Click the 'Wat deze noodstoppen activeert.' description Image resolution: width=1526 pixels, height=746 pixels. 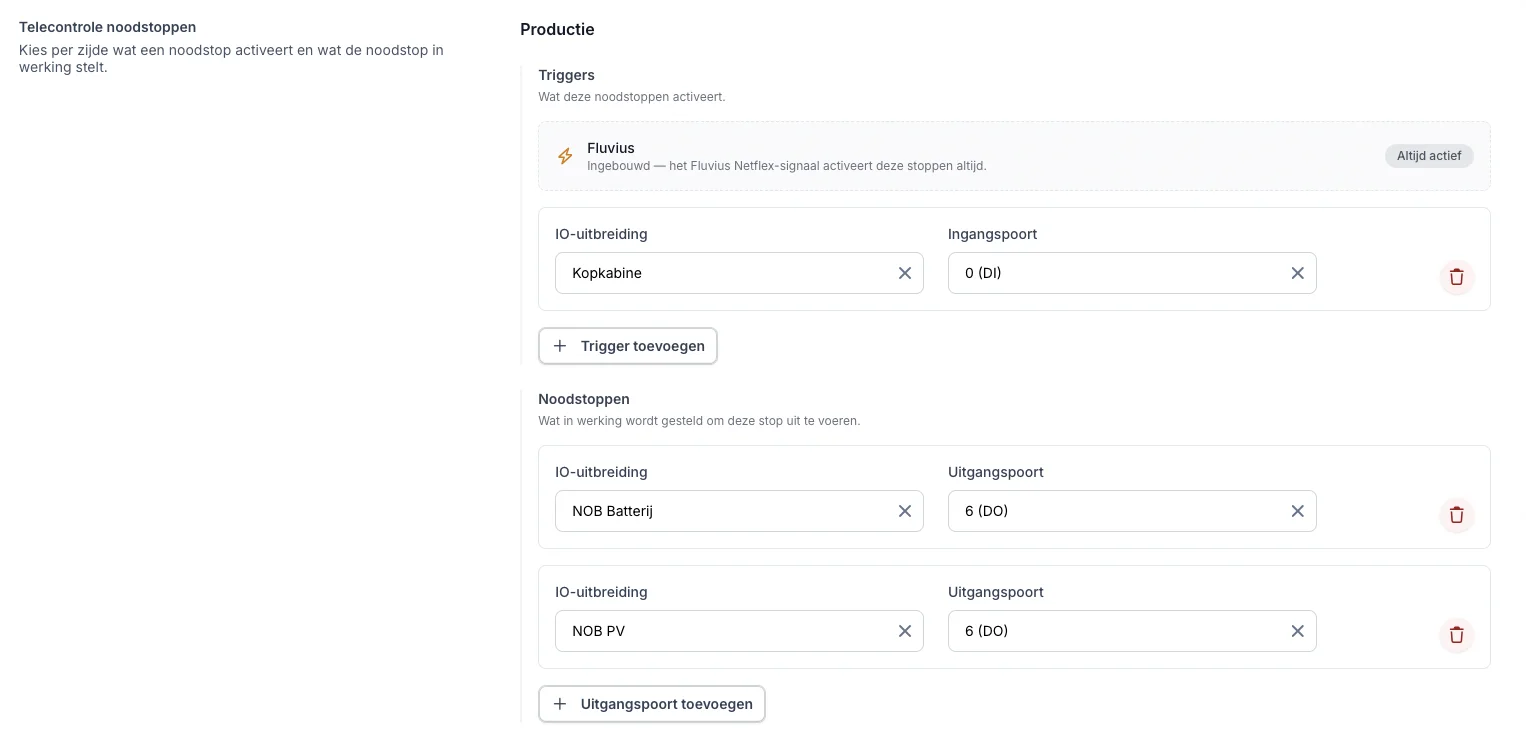(x=632, y=97)
